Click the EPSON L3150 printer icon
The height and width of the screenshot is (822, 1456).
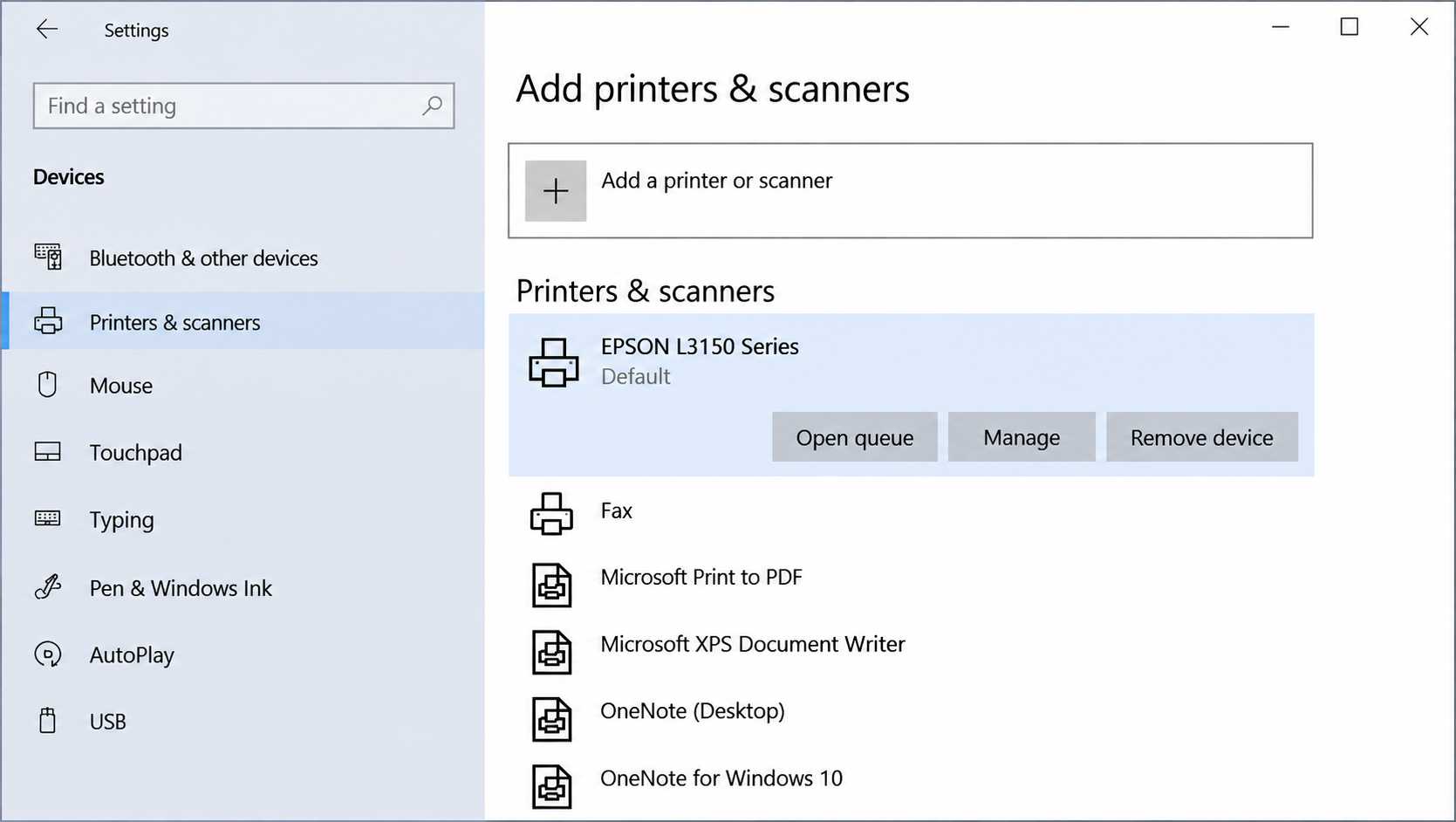554,362
